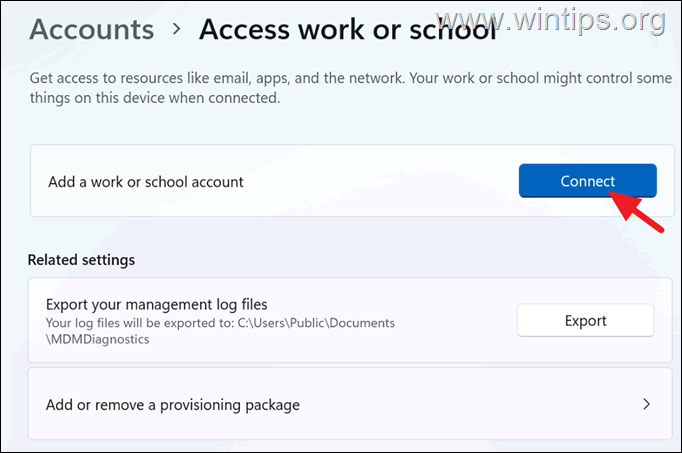Viewport: 682px width, 453px height.
Task: Select 'Add a work or school account' text
Action: (146, 182)
